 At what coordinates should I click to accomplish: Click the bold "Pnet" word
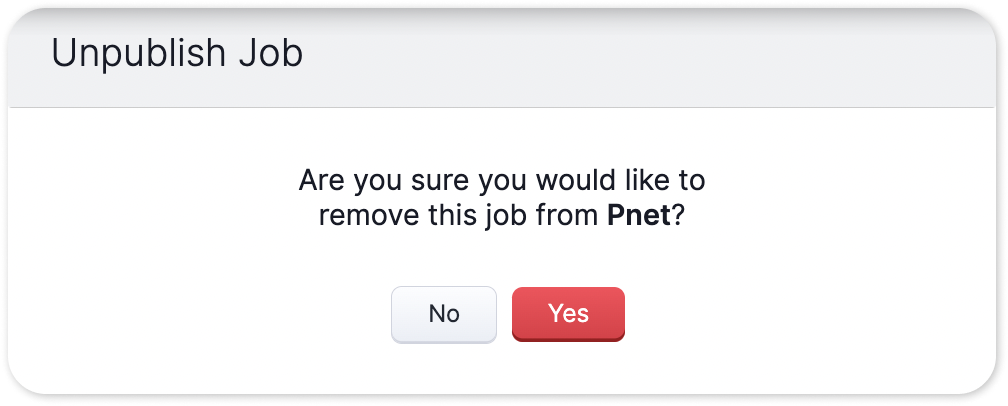[x=639, y=216]
